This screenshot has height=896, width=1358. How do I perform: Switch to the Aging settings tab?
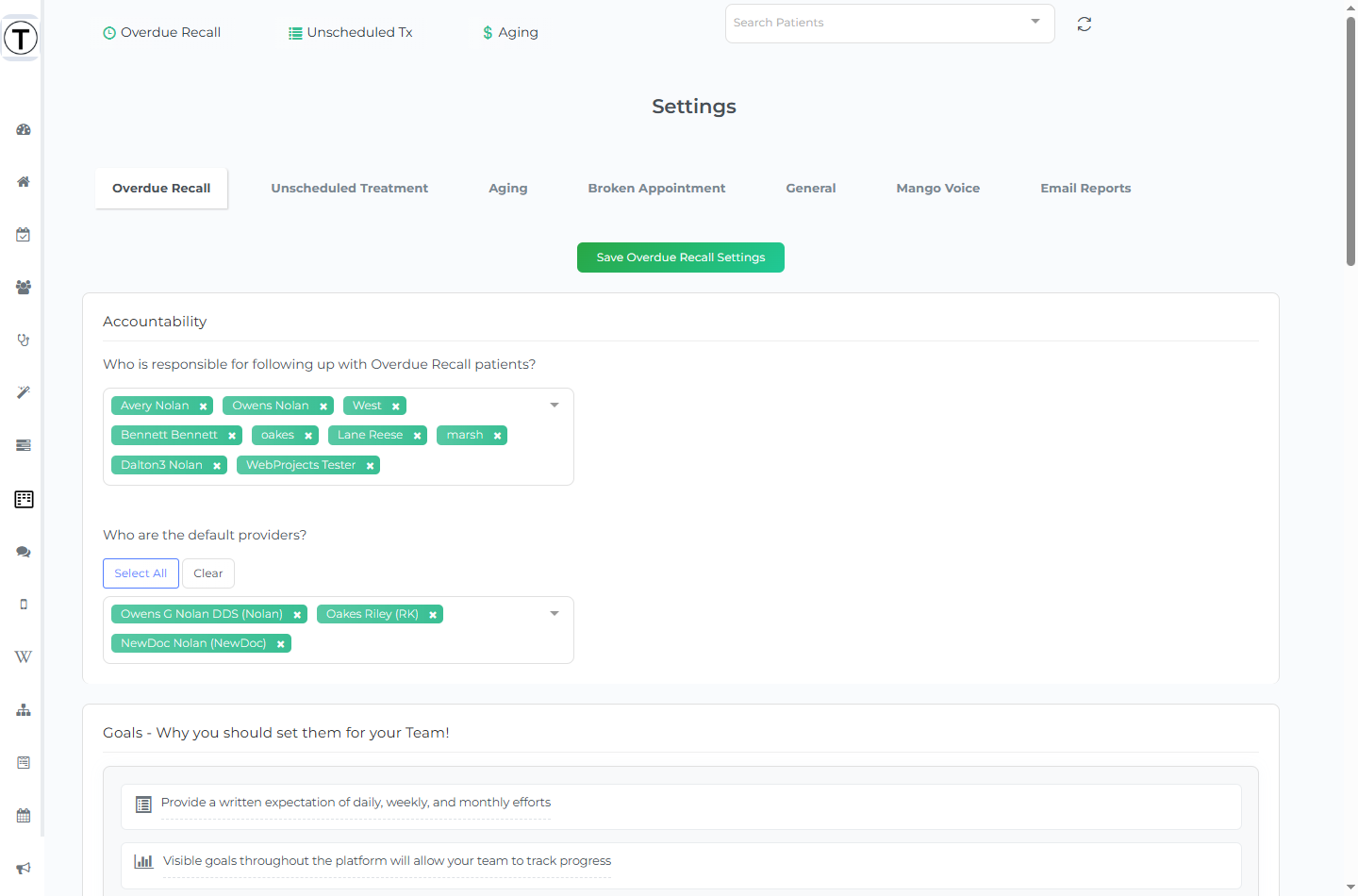(508, 189)
